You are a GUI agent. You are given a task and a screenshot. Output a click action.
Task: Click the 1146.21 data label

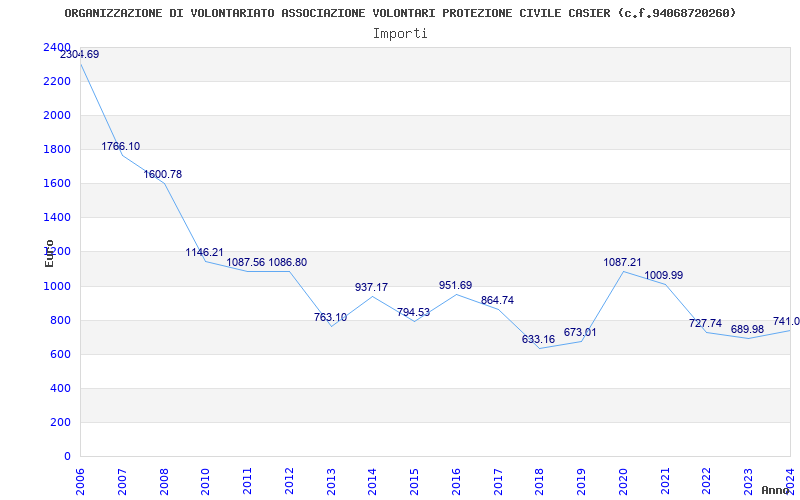coord(205,253)
